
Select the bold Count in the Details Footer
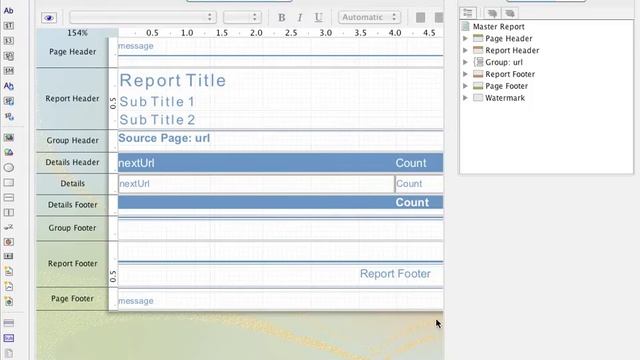coord(412,202)
